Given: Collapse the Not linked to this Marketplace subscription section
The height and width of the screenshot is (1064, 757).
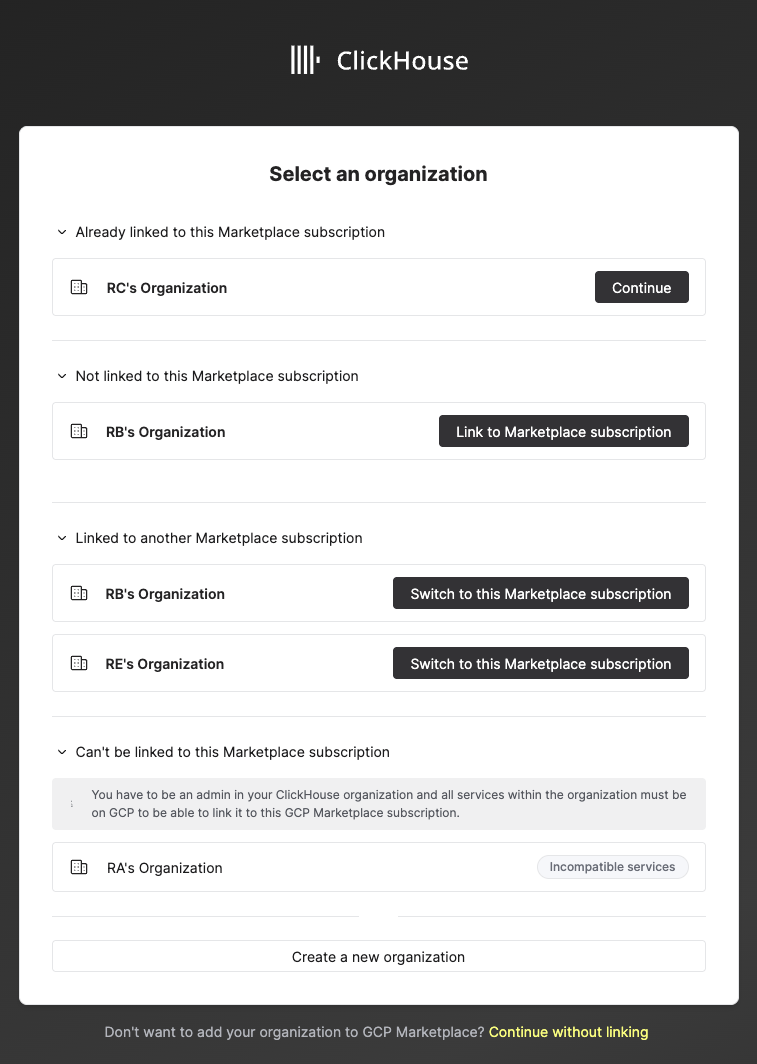Looking at the screenshot, I should click(60, 376).
